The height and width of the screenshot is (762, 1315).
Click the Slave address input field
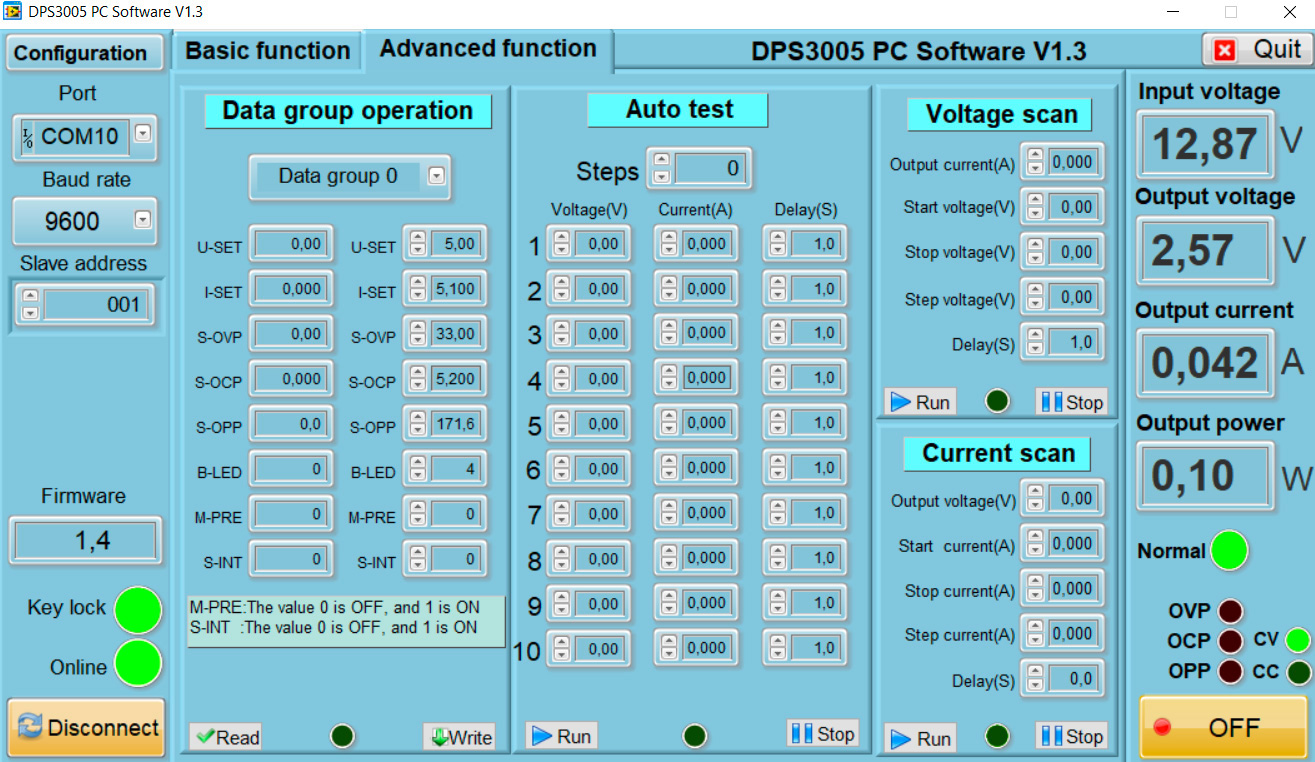[x=96, y=304]
